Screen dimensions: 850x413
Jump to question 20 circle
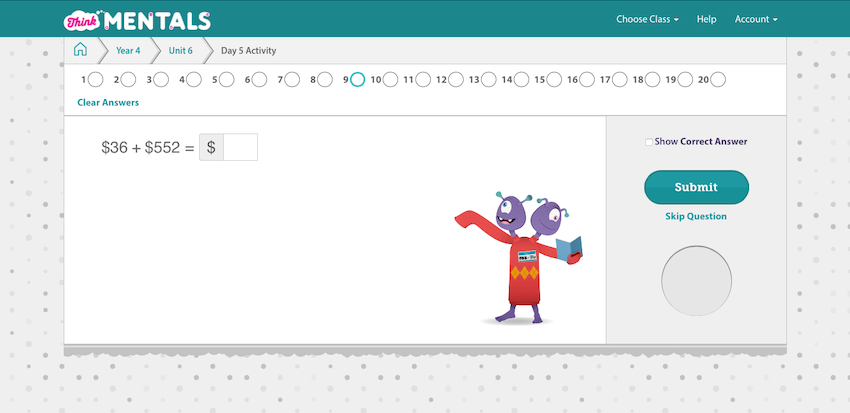pyautogui.click(x=717, y=79)
